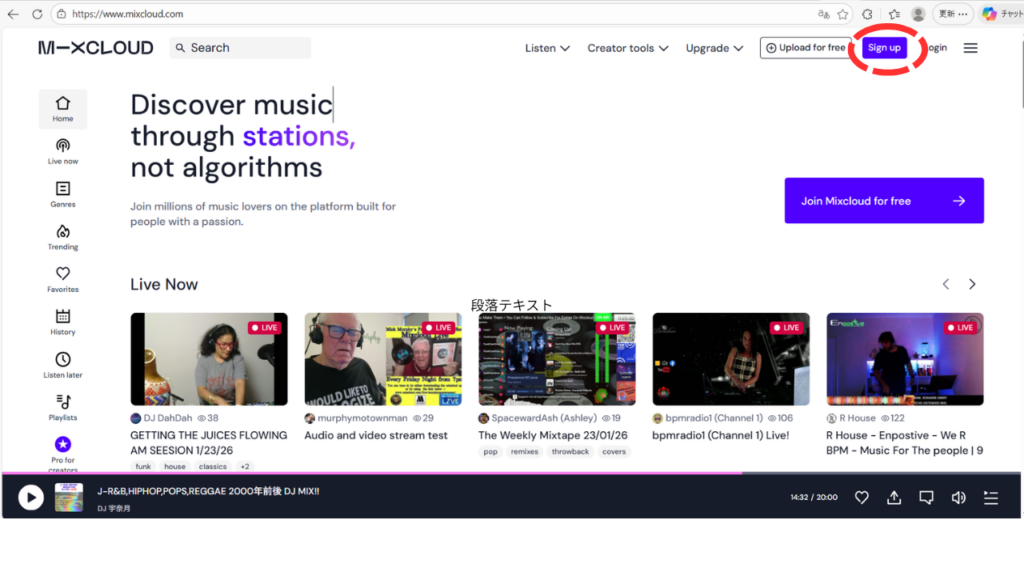
Task: Expand the Creator tools dropdown
Action: [x=627, y=48]
